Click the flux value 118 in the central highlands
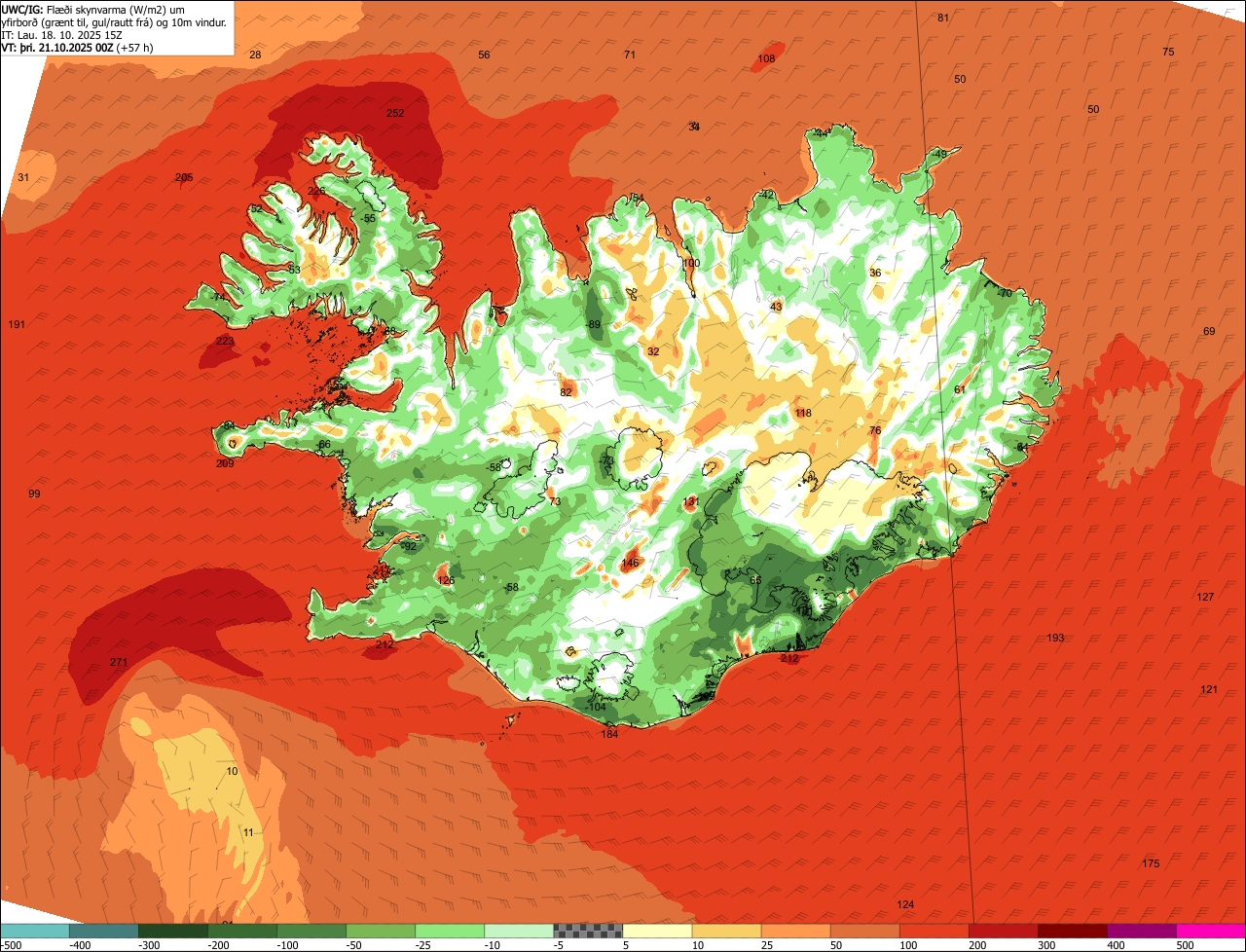The height and width of the screenshot is (952, 1246). click(803, 414)
